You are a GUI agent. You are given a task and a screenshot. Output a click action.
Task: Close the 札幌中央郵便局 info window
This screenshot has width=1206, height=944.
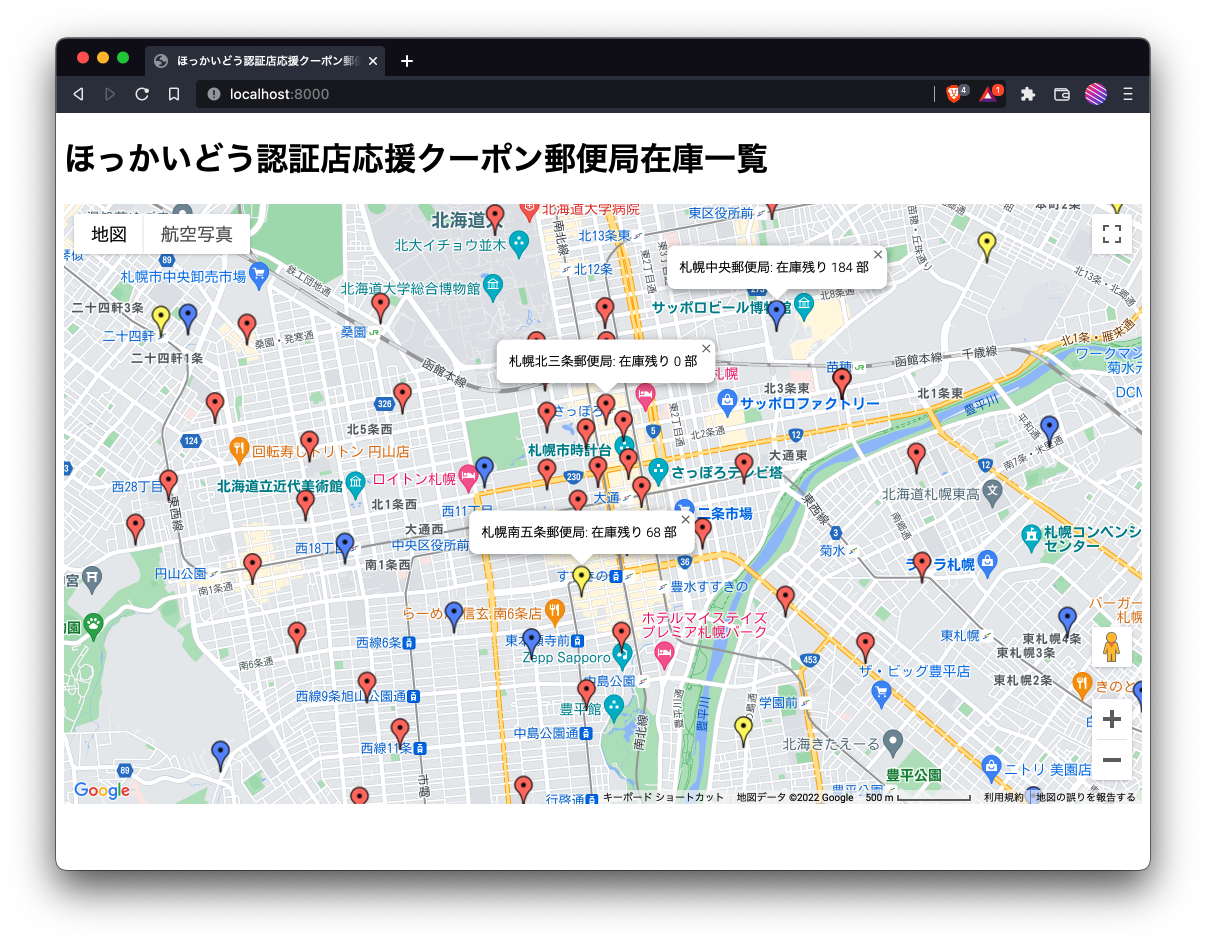[878, 255]
